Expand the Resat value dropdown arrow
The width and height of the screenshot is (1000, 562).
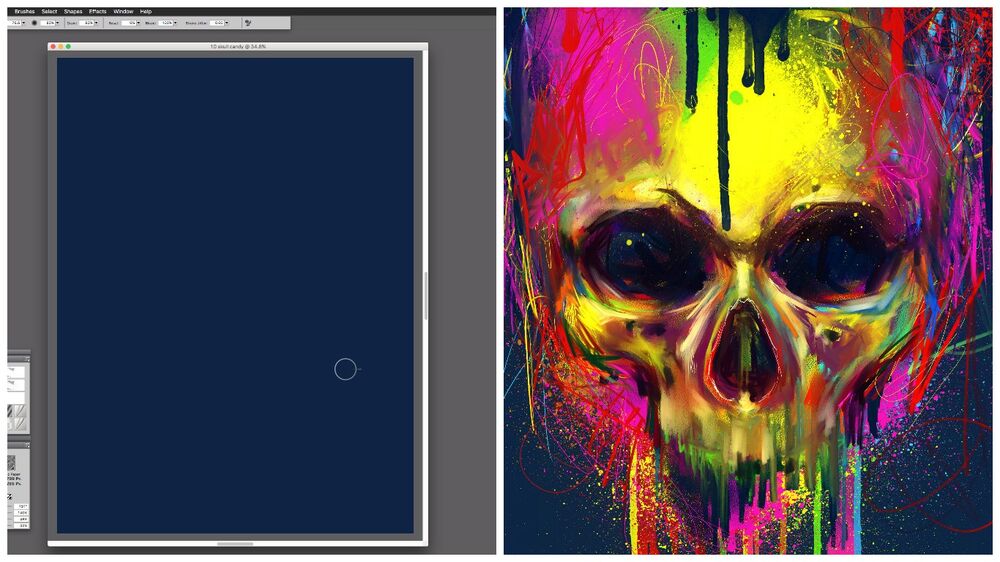click(x=138, y=23)
